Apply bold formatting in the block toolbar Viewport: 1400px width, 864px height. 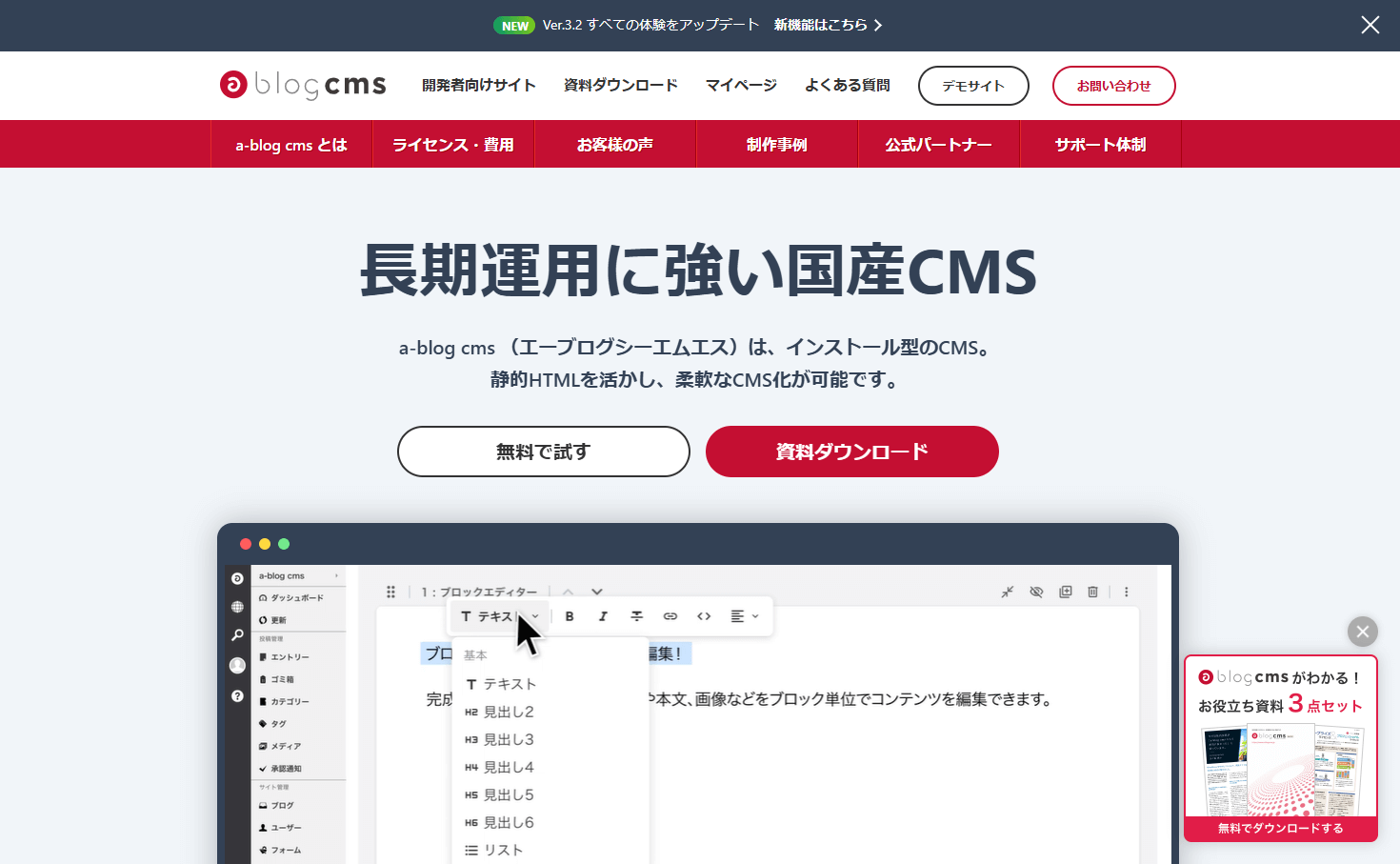(569, 616)
